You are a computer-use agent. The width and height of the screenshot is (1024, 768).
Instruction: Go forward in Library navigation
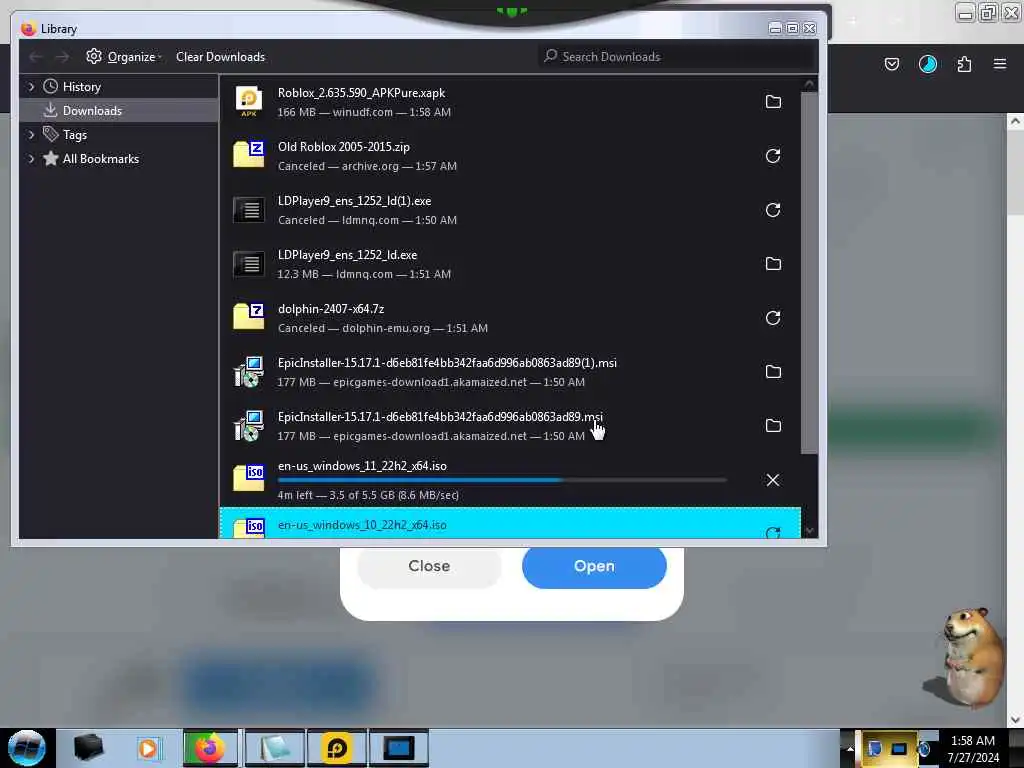62,57
